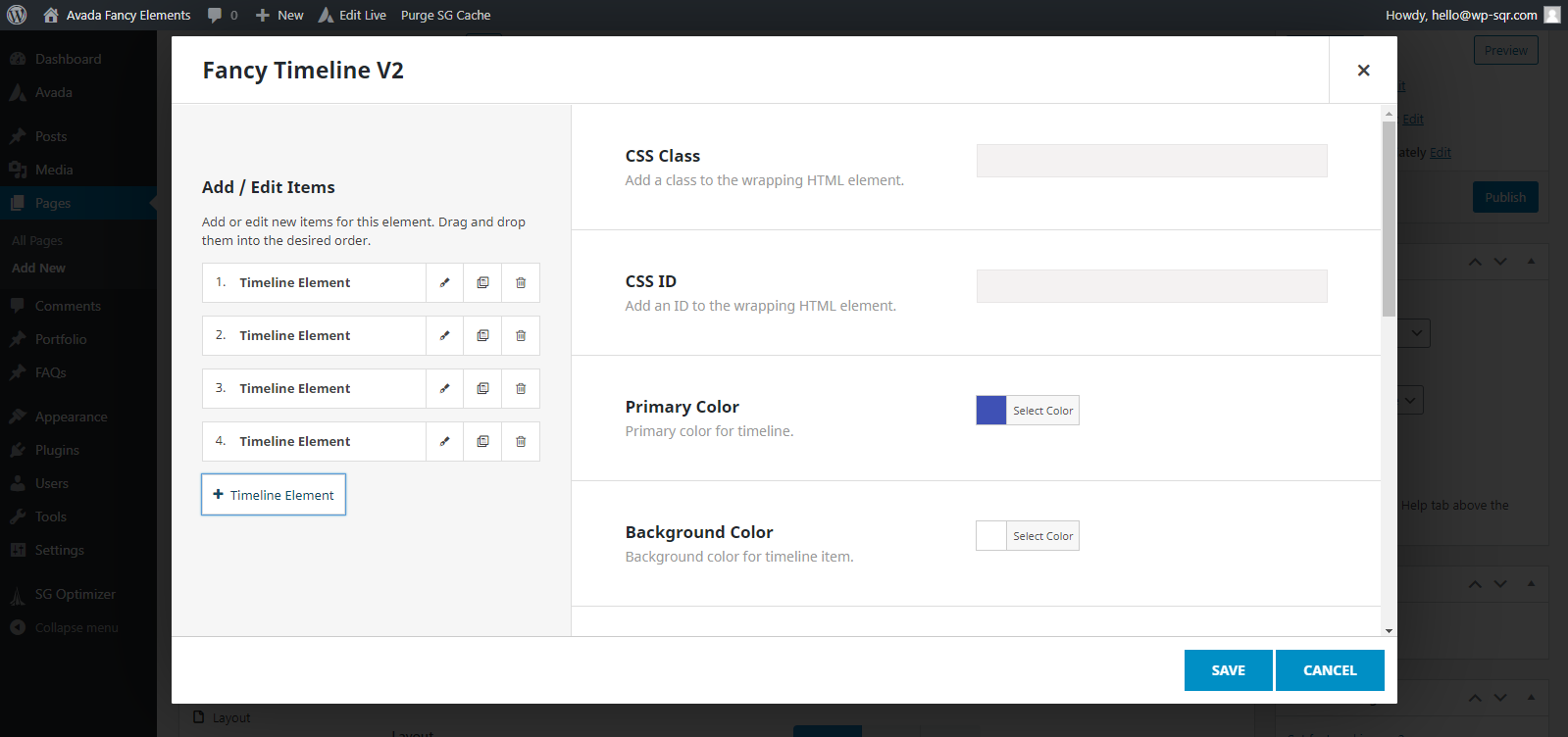Viewport: 1568px width, 737px height.
Task: Open the Avada Fancy Elements site home link
Action: coord(117,15)
